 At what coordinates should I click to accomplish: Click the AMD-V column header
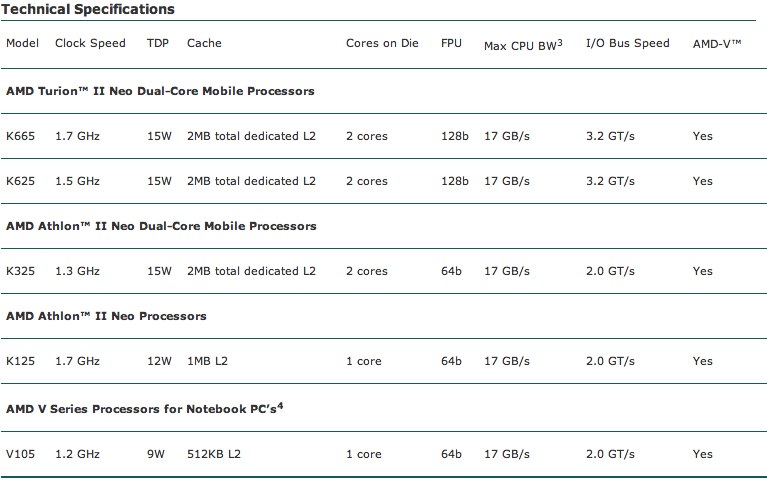pyautogui.click(x=718, y=44)
